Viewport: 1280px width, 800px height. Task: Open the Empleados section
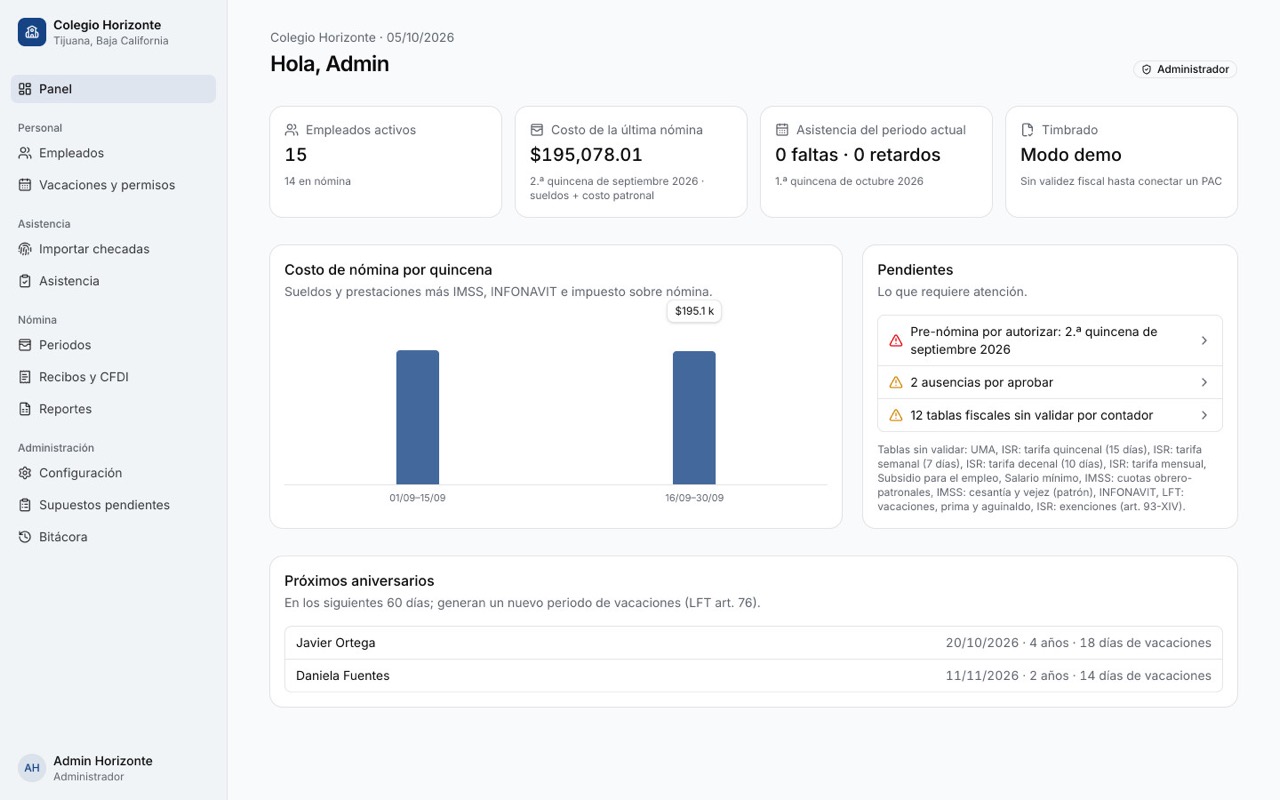pos(113,153)
